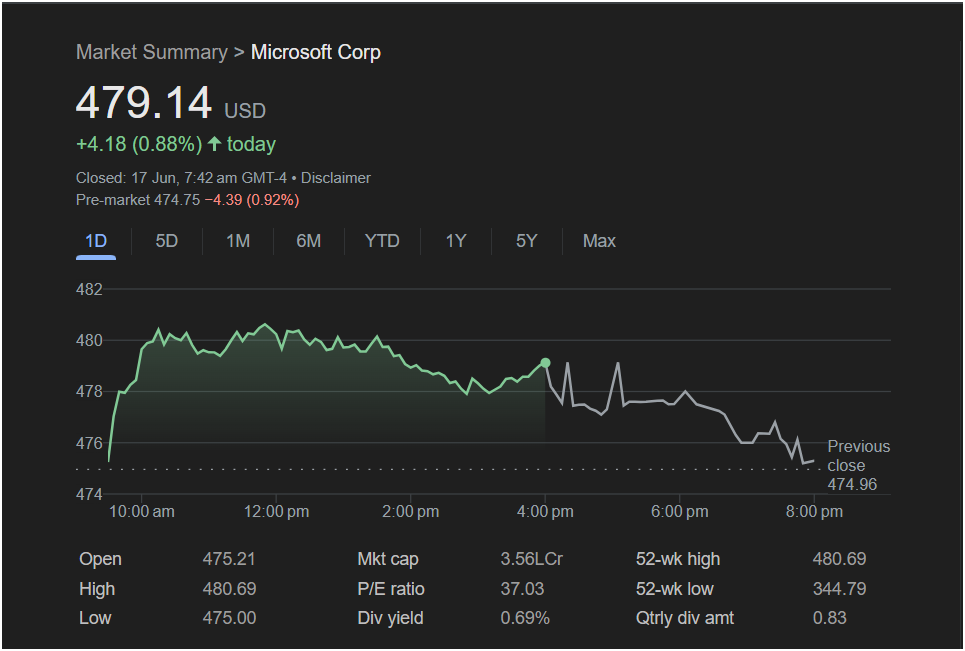The height and width of the screenshot is (651, 965).
Task: Click the Div yield label
Action: [x=390, y=618]
